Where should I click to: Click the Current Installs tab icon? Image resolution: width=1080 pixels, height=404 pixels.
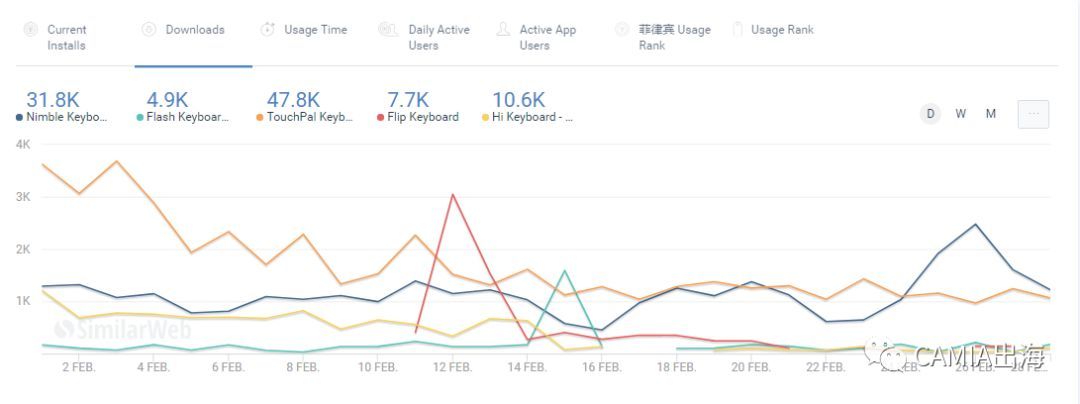pos(30,30)
